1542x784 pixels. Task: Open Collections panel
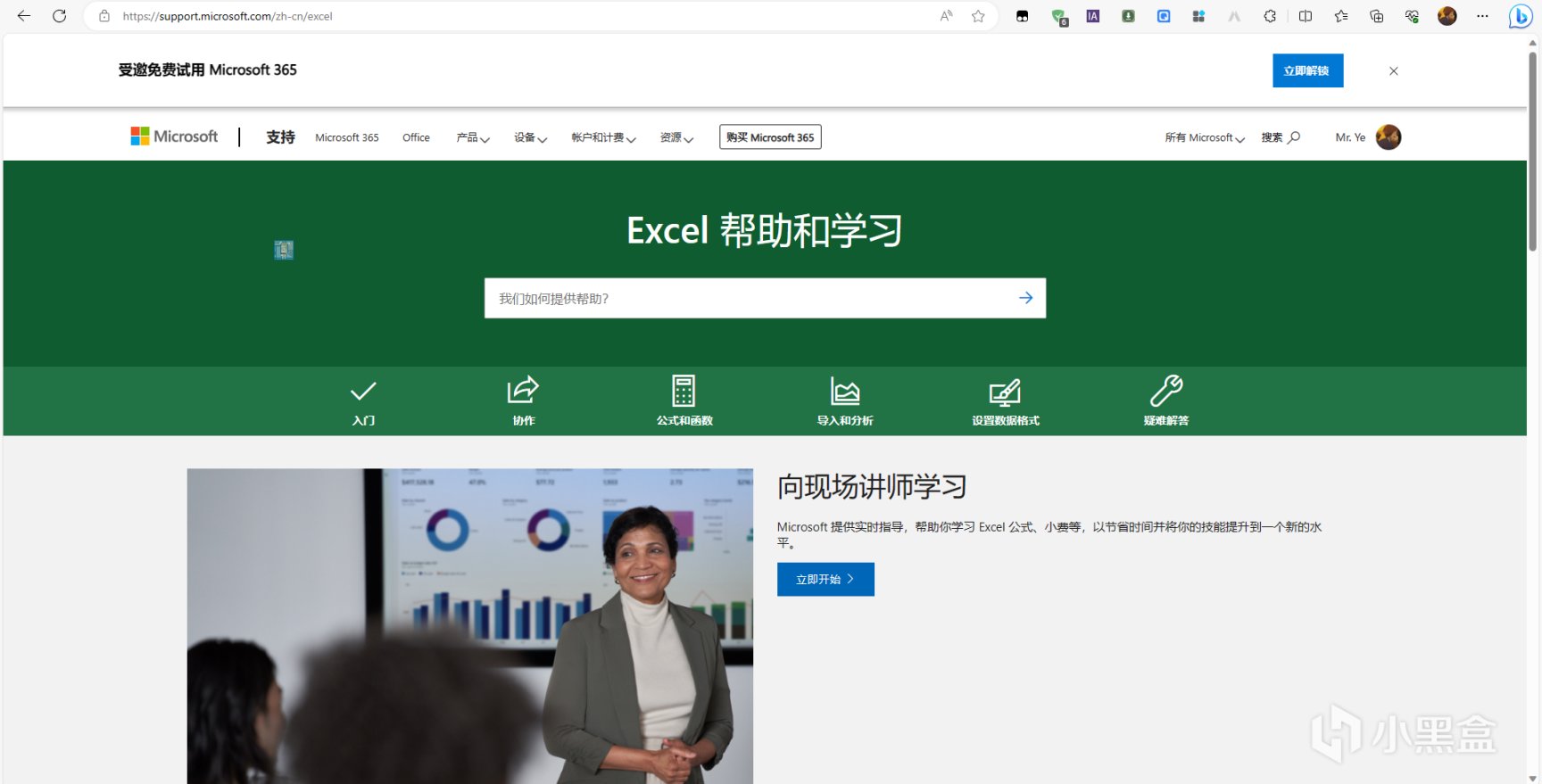pyautogui.click(x=1377, y=16)
